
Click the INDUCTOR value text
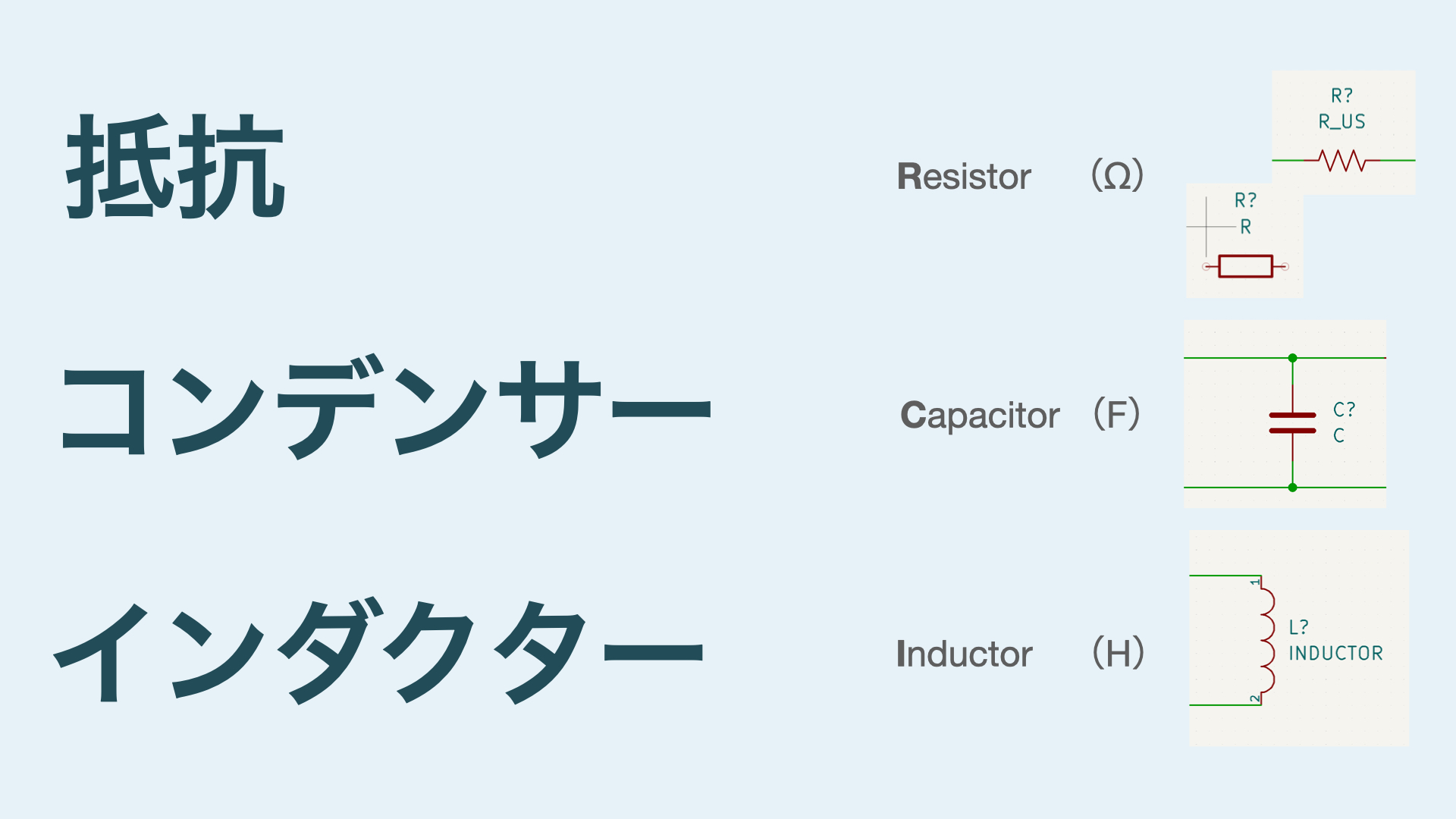1335,653
